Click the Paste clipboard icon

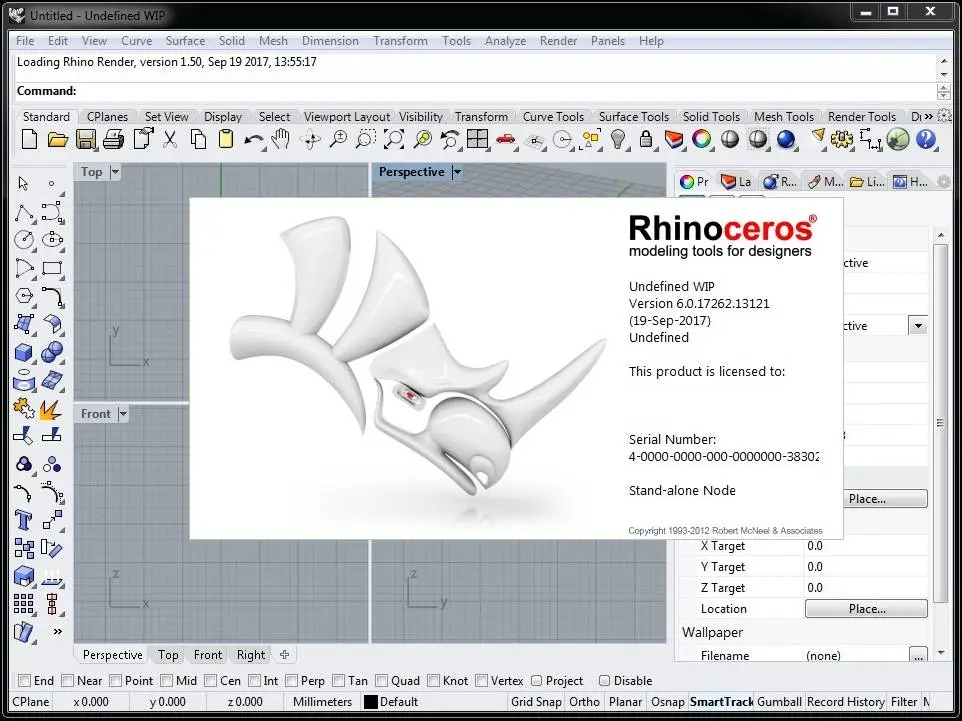point(226,139)
